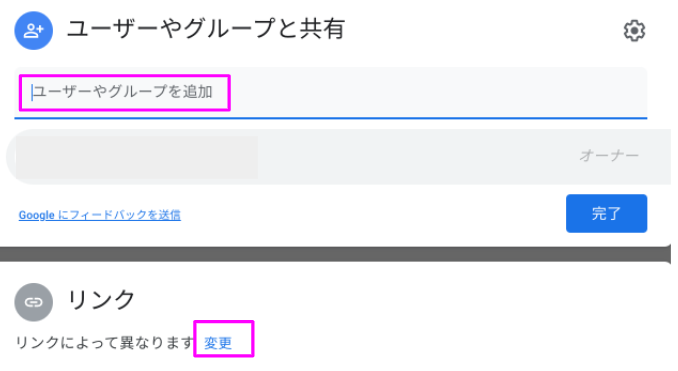678x371 pixels.
Task: Click the blue underline beneath the add-user field
Action: point(331,117)
